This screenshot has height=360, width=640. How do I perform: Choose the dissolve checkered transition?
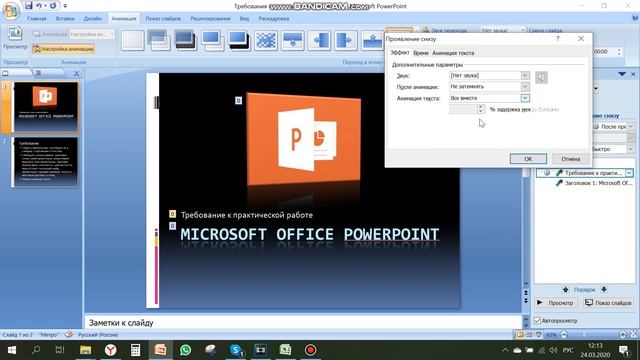(x=266, y=40)
